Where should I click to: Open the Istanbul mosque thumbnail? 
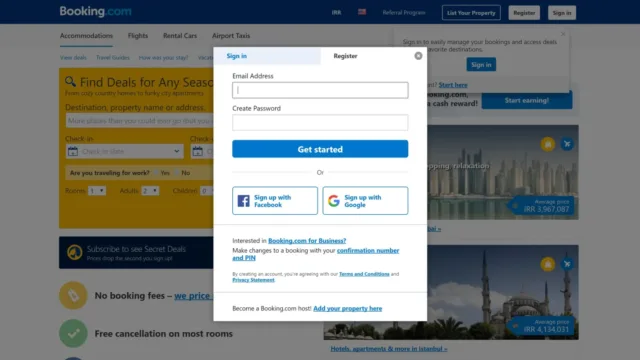[x=502, y=292]
